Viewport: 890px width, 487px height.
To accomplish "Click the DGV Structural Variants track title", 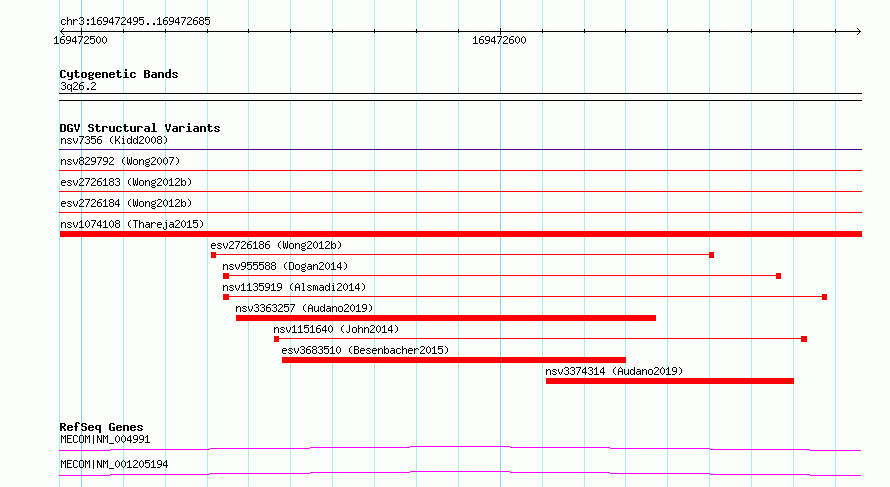I will (140, 128).
